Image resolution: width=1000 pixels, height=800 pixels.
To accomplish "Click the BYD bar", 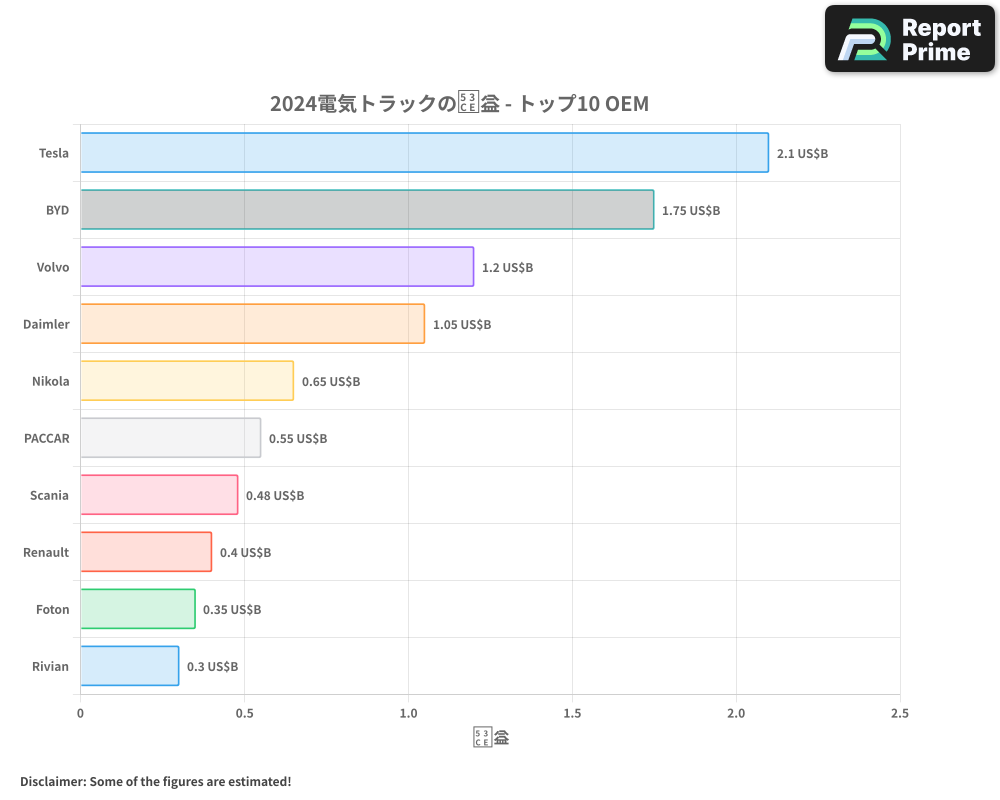I will coord(365,210).
